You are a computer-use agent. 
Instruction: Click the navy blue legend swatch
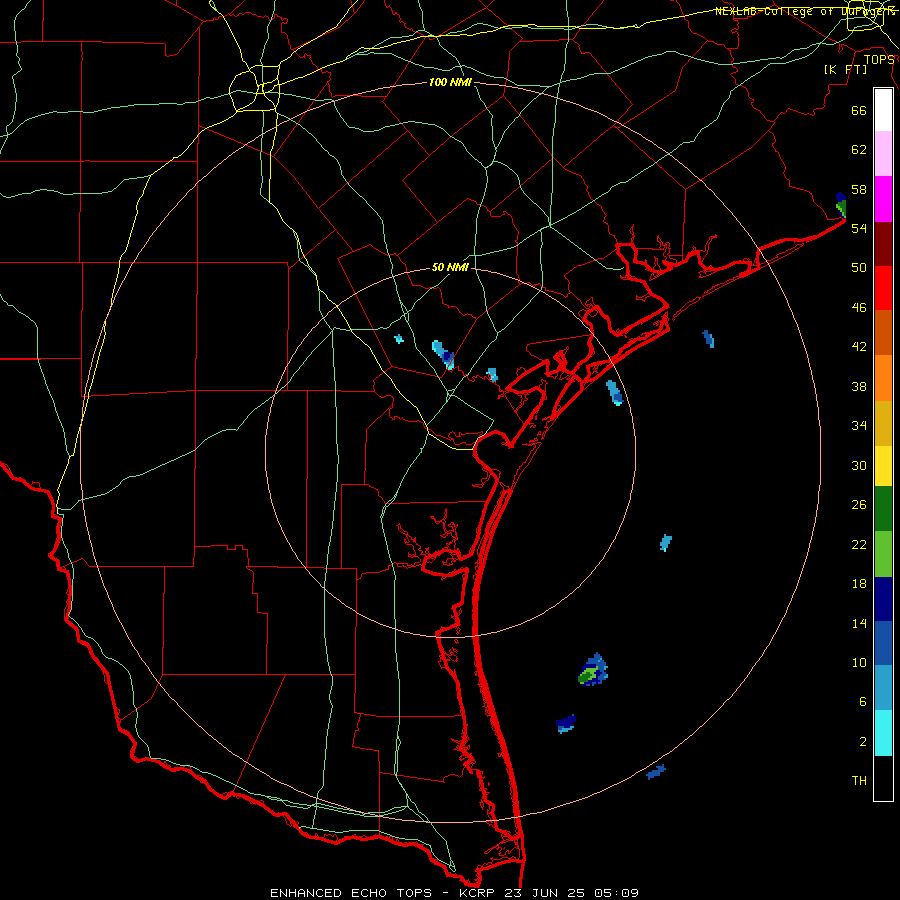point(883,599)
